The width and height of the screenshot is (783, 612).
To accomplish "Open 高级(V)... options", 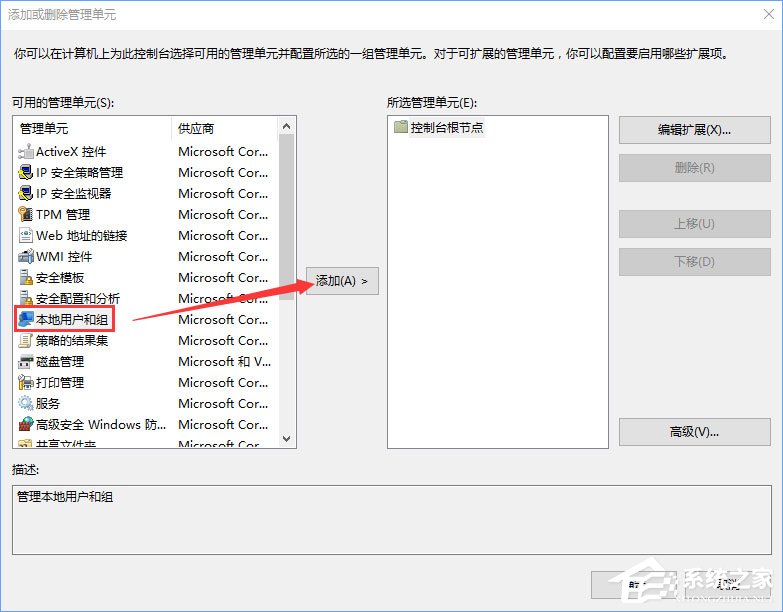I will (x=695, y=432).
